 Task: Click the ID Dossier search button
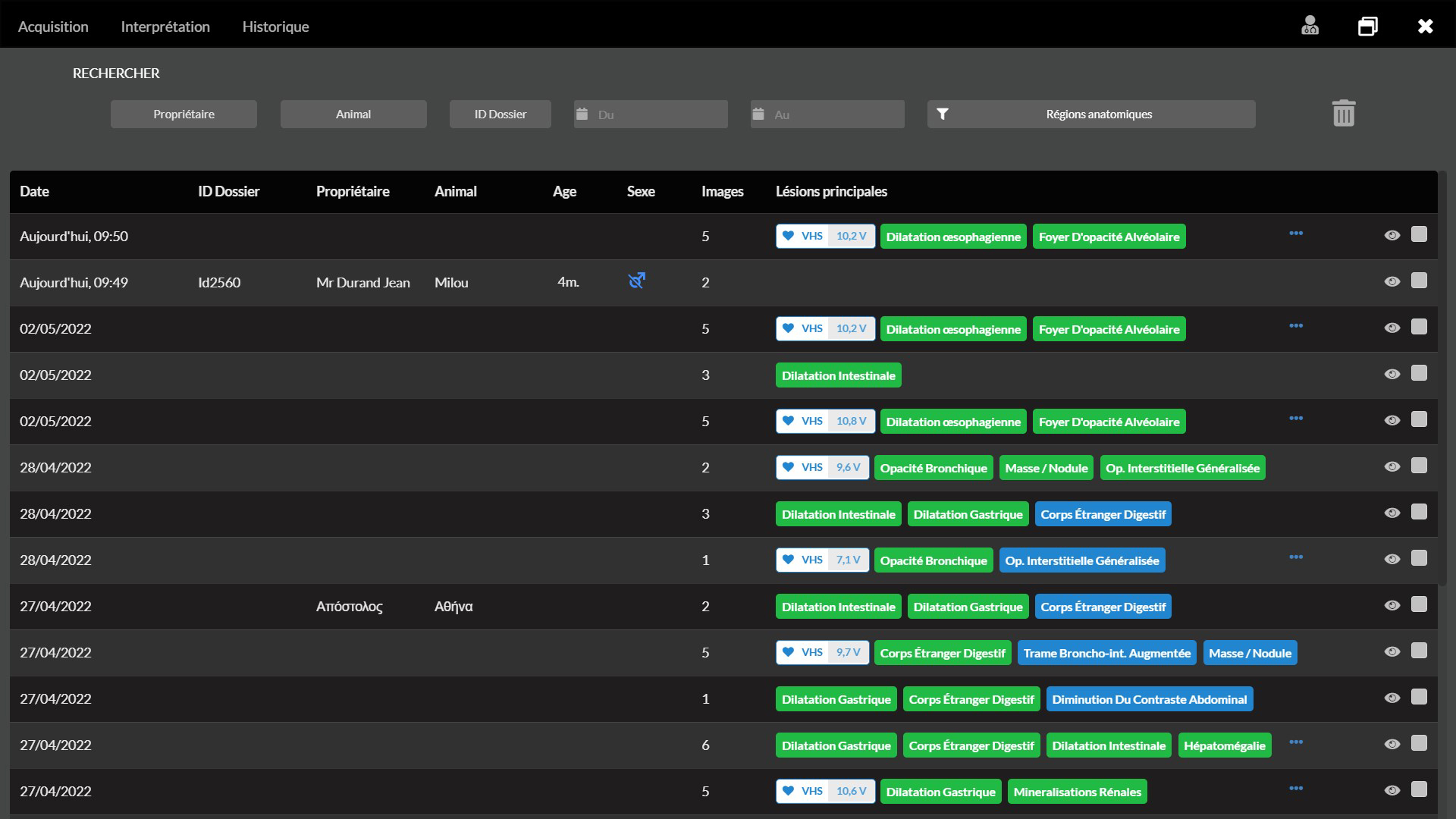coord(500,114)
